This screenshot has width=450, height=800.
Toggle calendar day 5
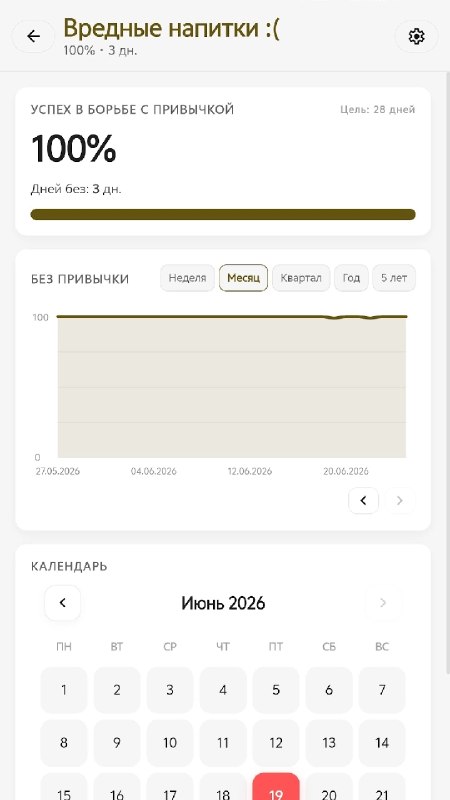point(276,690)
